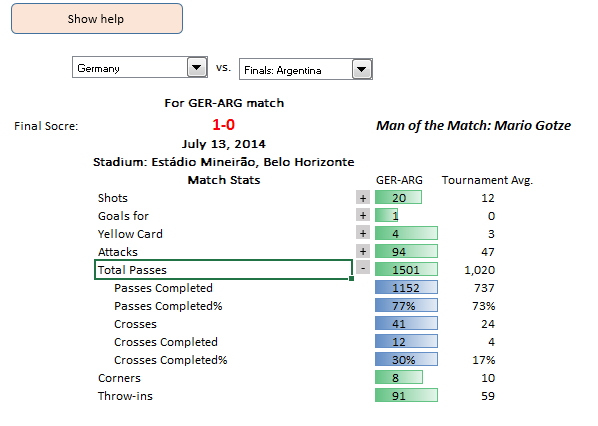The width and height of the screenshot is (598, 426).
Task: Select the Throw-ins data bar showing 91
Action: tap(406, 395)
